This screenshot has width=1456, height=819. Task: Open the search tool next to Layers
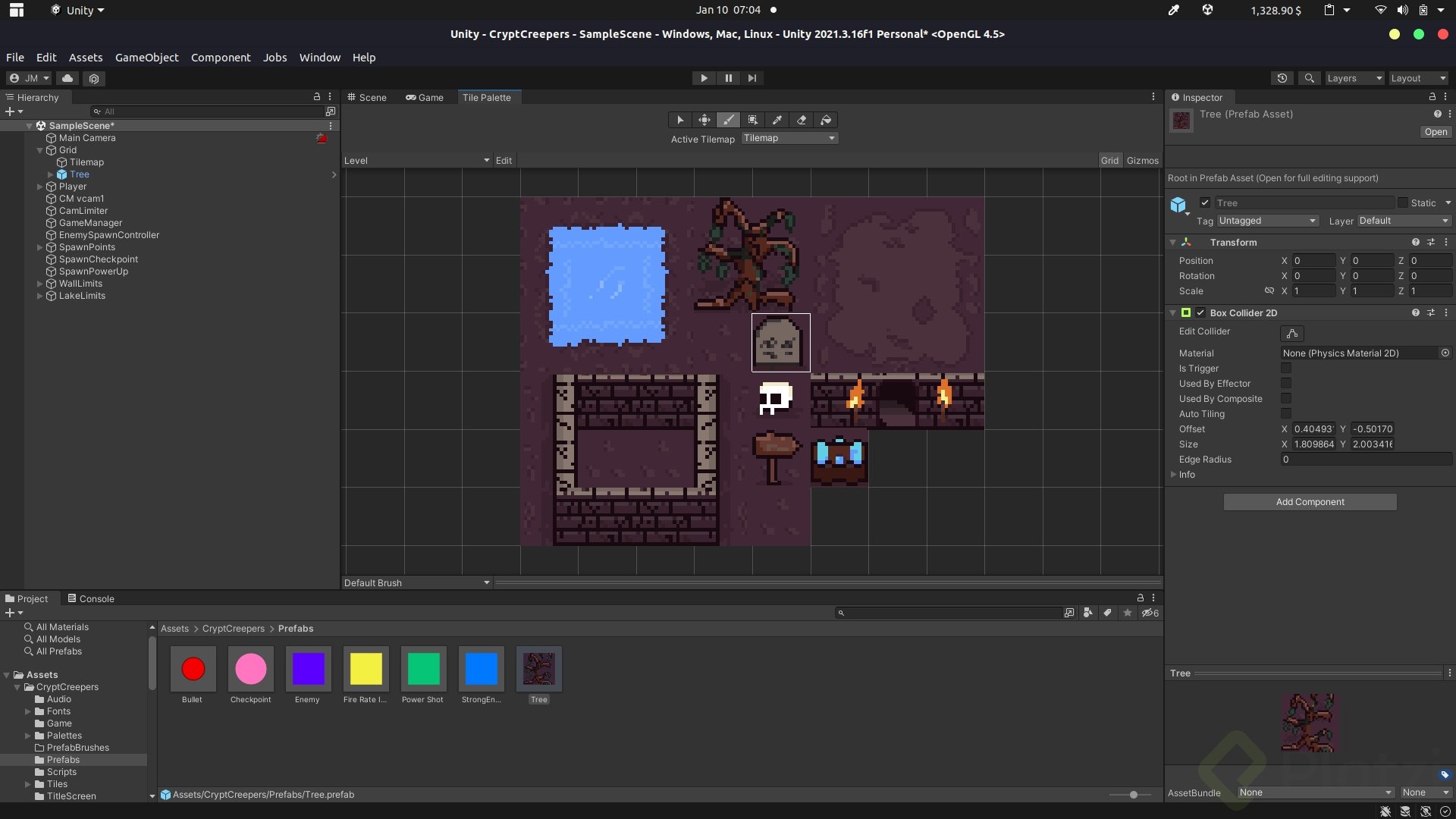click(x=1309, y=78)
